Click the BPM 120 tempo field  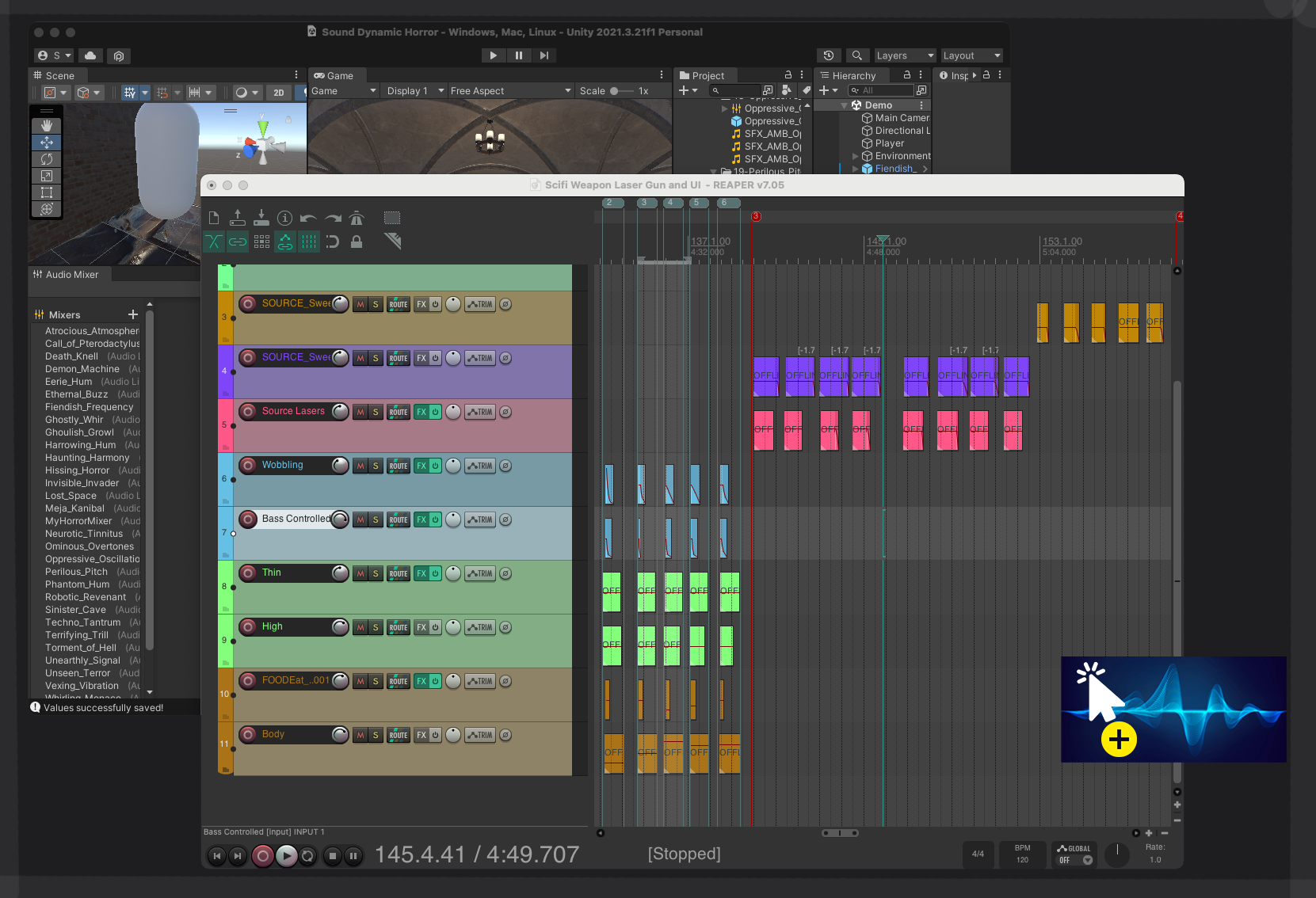point(1023,854)
